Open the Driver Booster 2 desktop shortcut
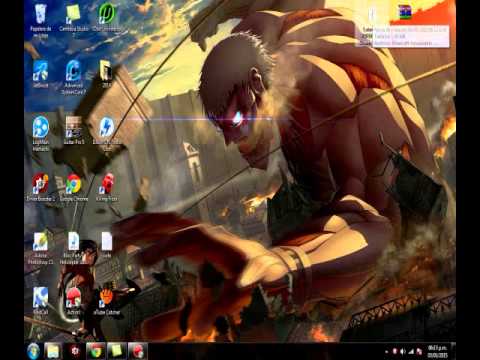 click(40, 187)
